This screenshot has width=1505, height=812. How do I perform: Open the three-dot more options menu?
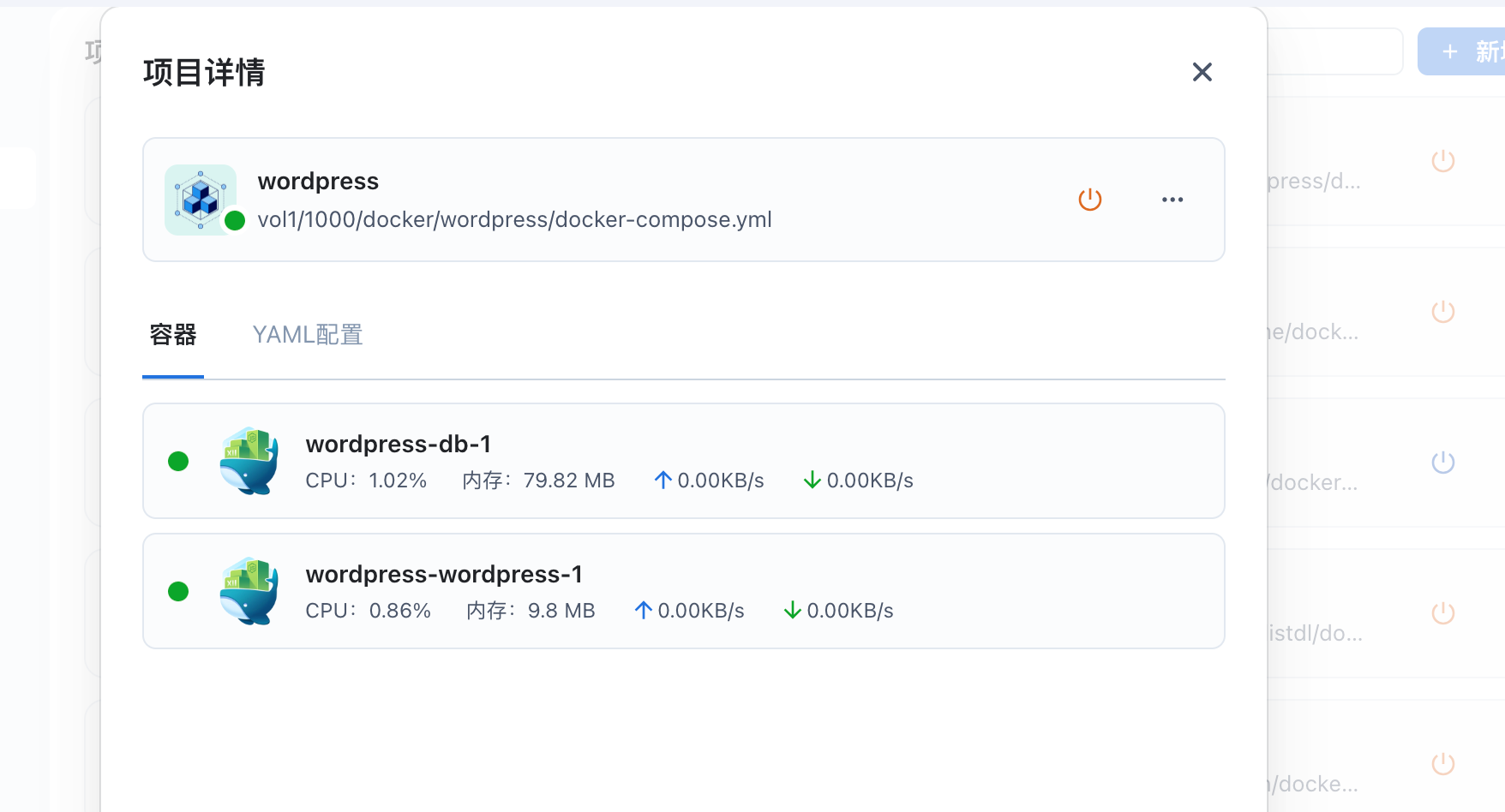[x=1172, y=200]
